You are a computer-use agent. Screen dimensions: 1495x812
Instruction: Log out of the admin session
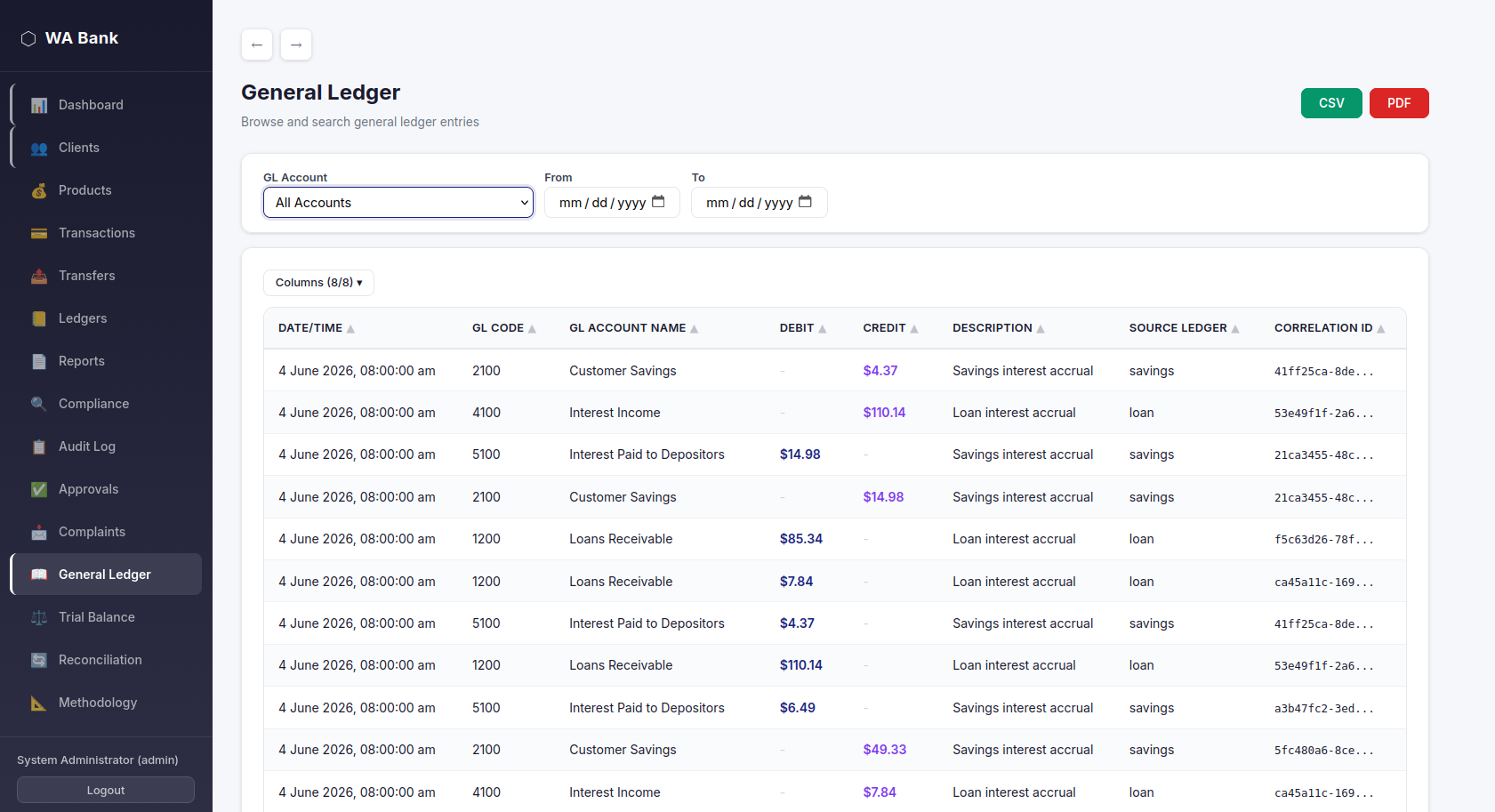point(106,790)
